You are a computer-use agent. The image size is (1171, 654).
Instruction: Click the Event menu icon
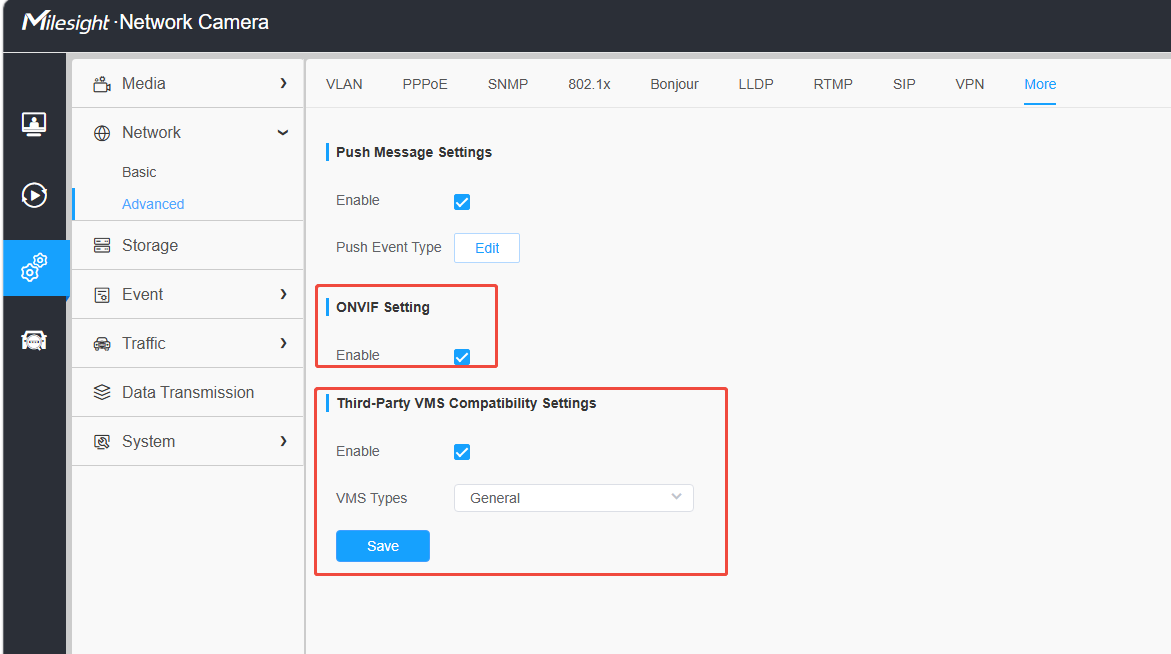pyautogui.click(x=102, y=295)
